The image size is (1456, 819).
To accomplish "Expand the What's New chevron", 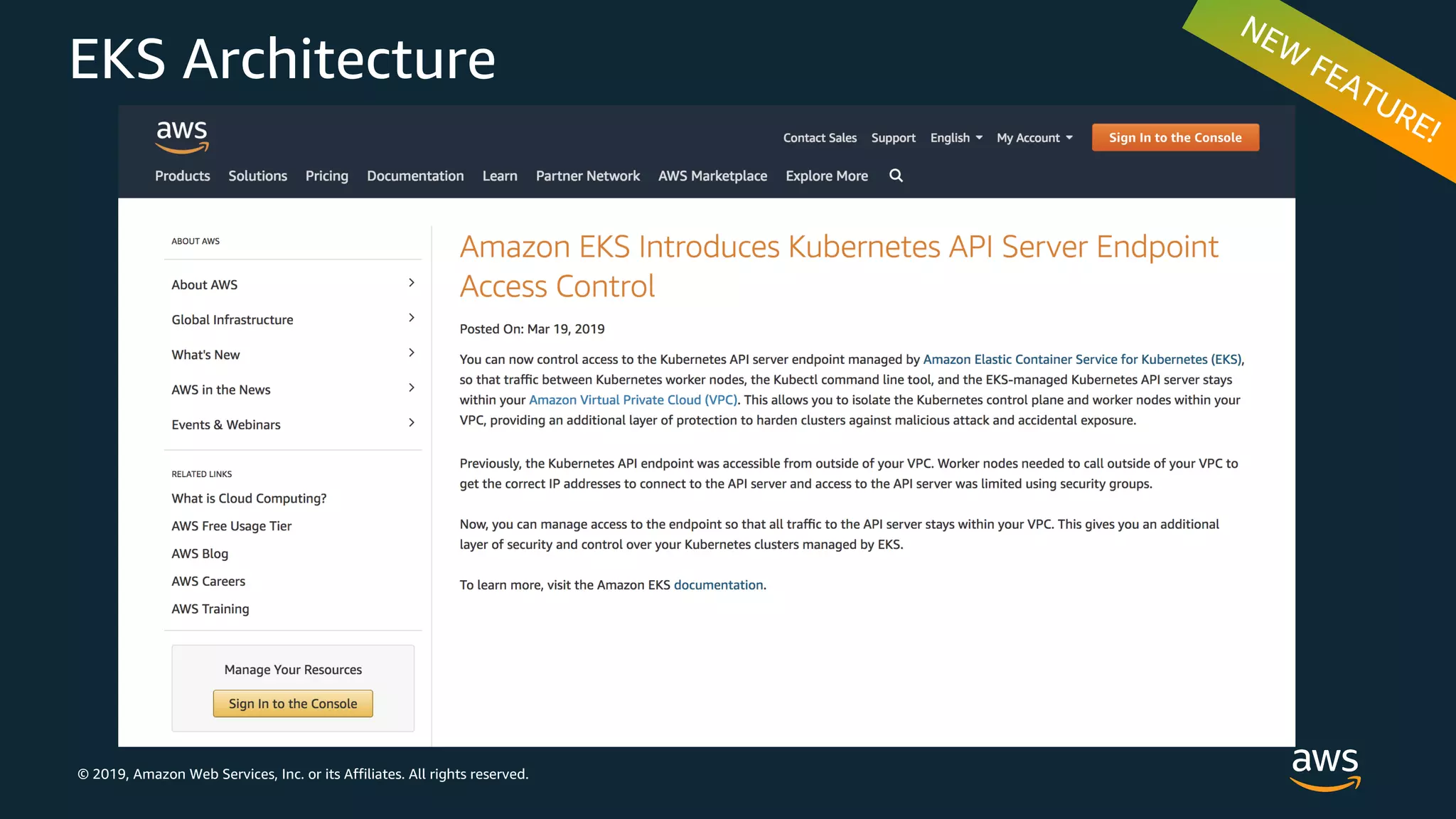I will [x=412, y=353].
